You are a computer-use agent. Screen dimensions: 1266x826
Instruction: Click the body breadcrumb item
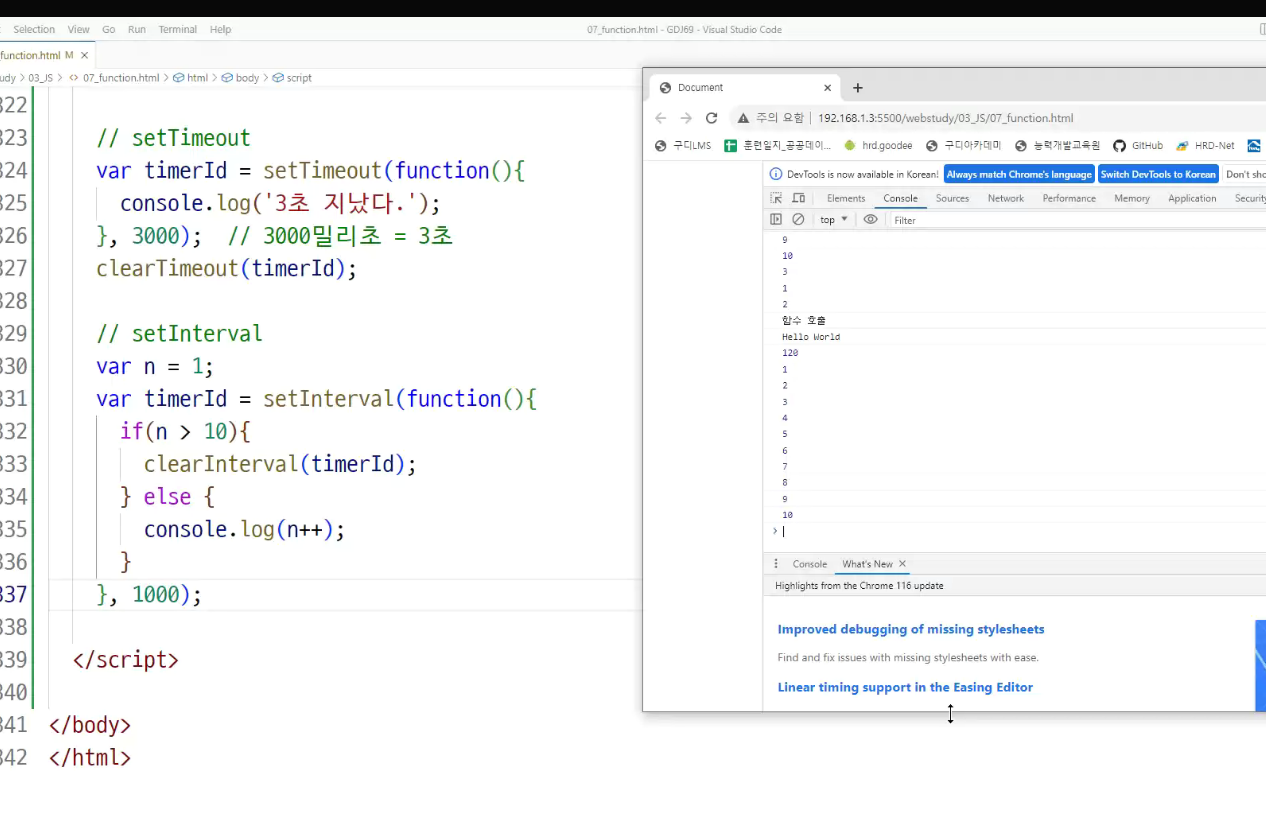pos(240,78)
